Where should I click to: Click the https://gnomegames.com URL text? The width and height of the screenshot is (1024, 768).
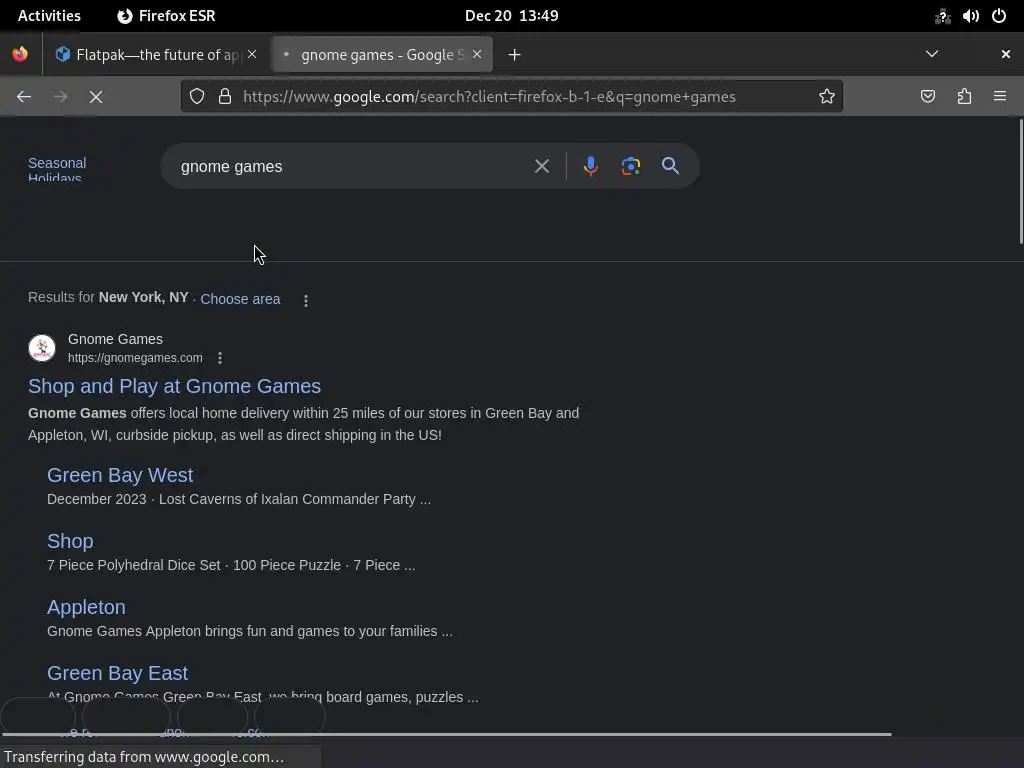click(135, 358)
